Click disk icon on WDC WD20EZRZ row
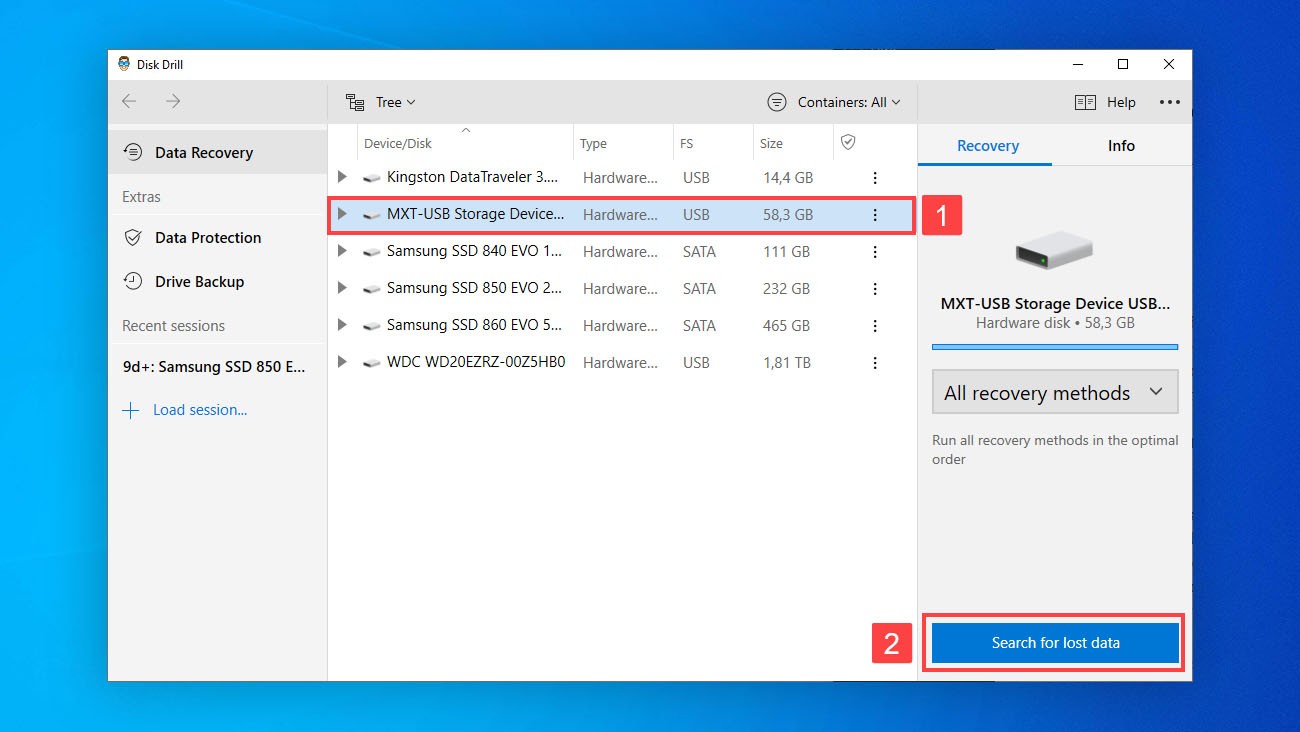 (371, 363)
